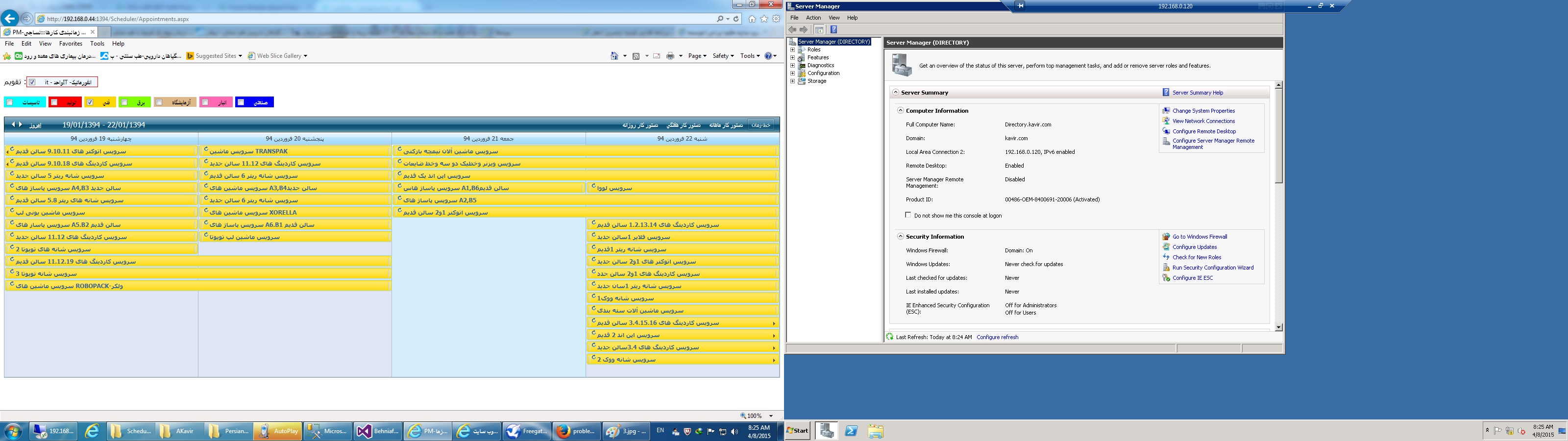
Task: Open Paint 3.jpg taskbar item
Action: (x=626, y=431)
